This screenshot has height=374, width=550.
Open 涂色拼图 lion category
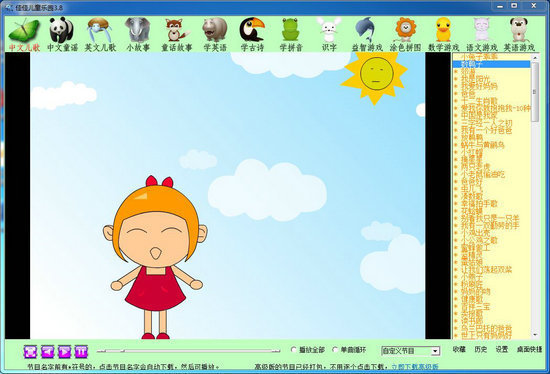(405, 34)
